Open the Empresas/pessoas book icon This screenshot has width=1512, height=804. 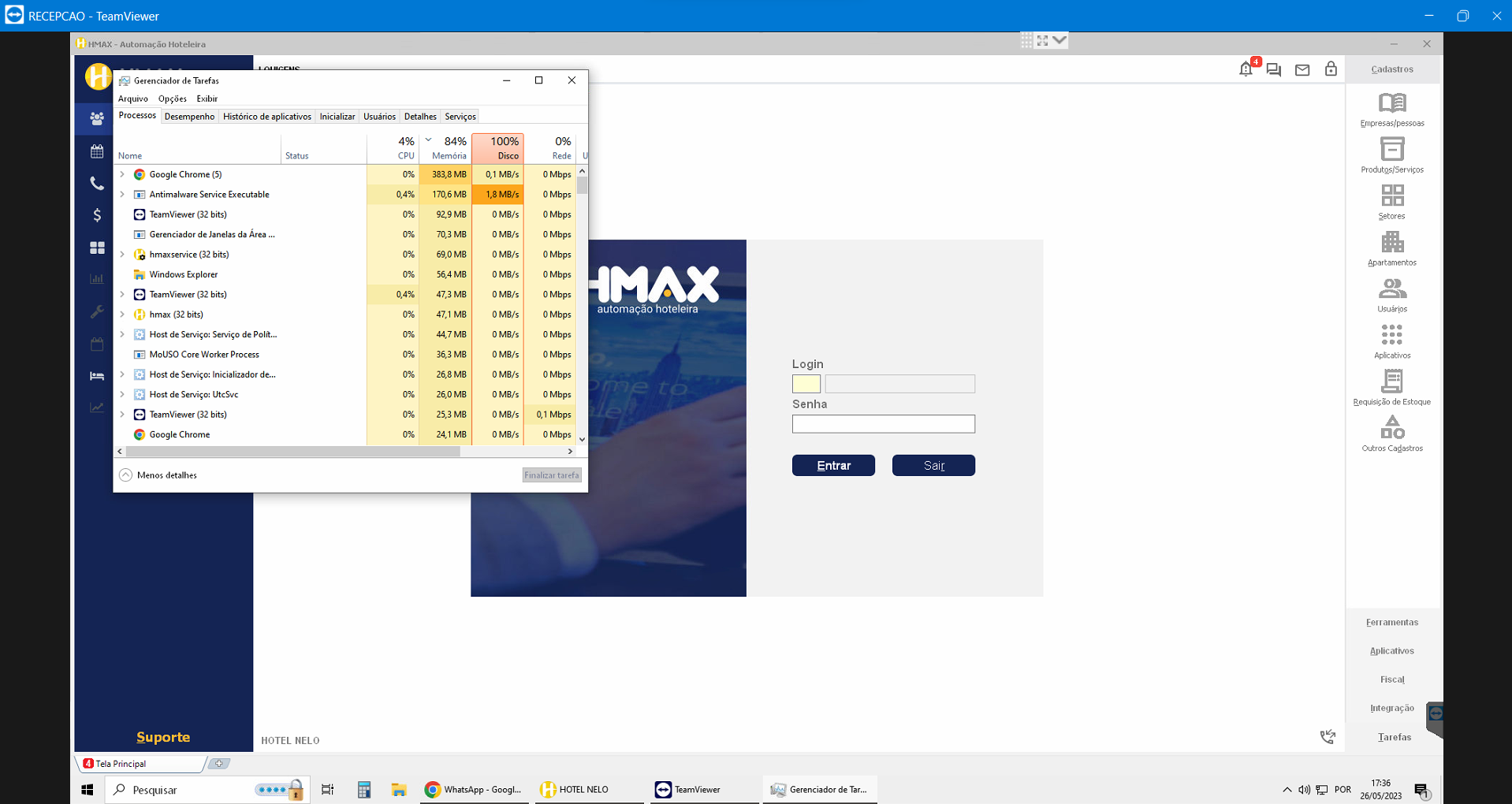click(1391, 103)
